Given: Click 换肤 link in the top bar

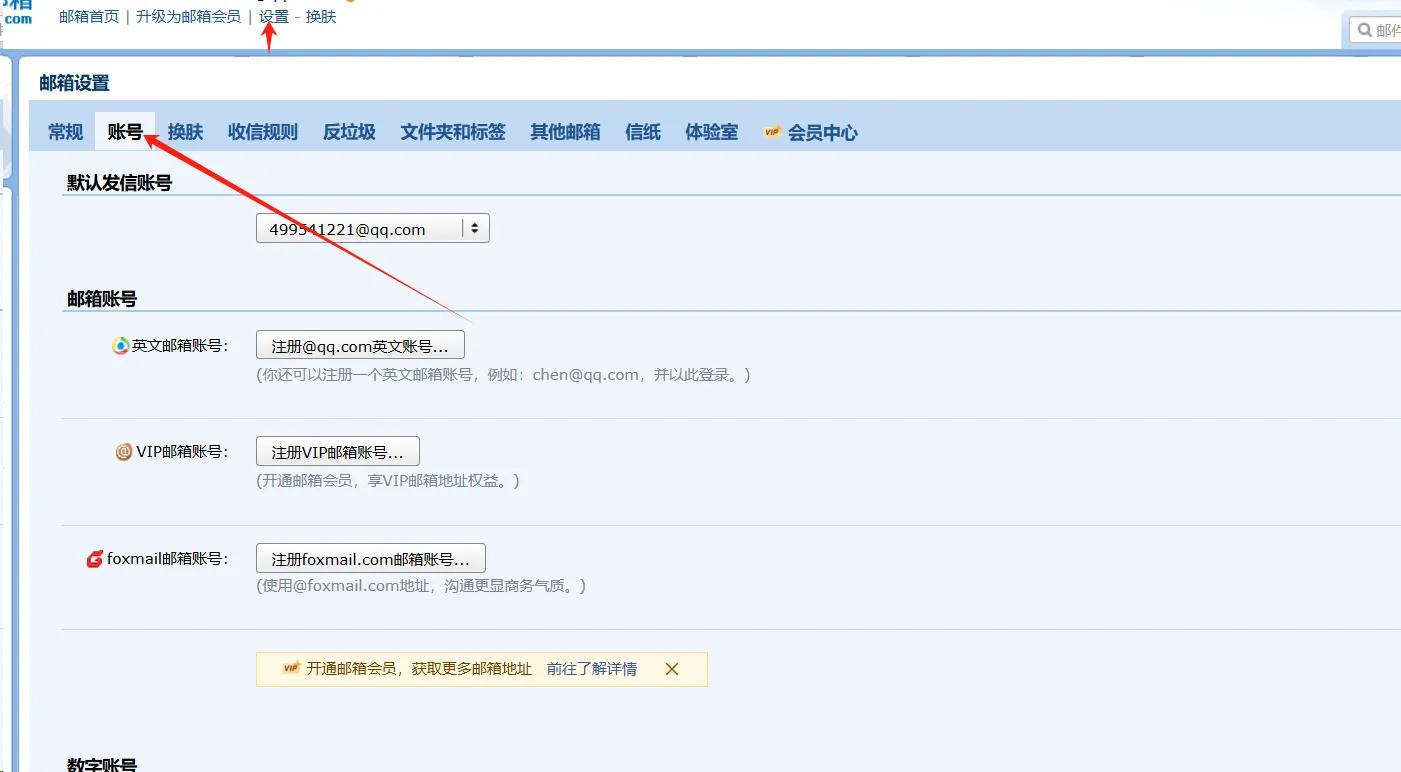Looking at the screenshot, I should pos(321,17).
